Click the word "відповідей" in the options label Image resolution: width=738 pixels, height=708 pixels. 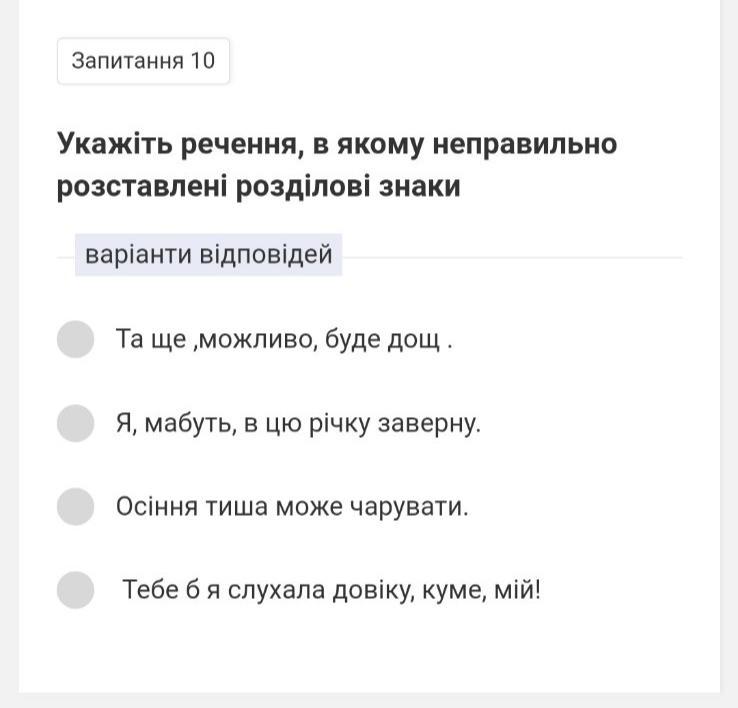tap(266, 255)
